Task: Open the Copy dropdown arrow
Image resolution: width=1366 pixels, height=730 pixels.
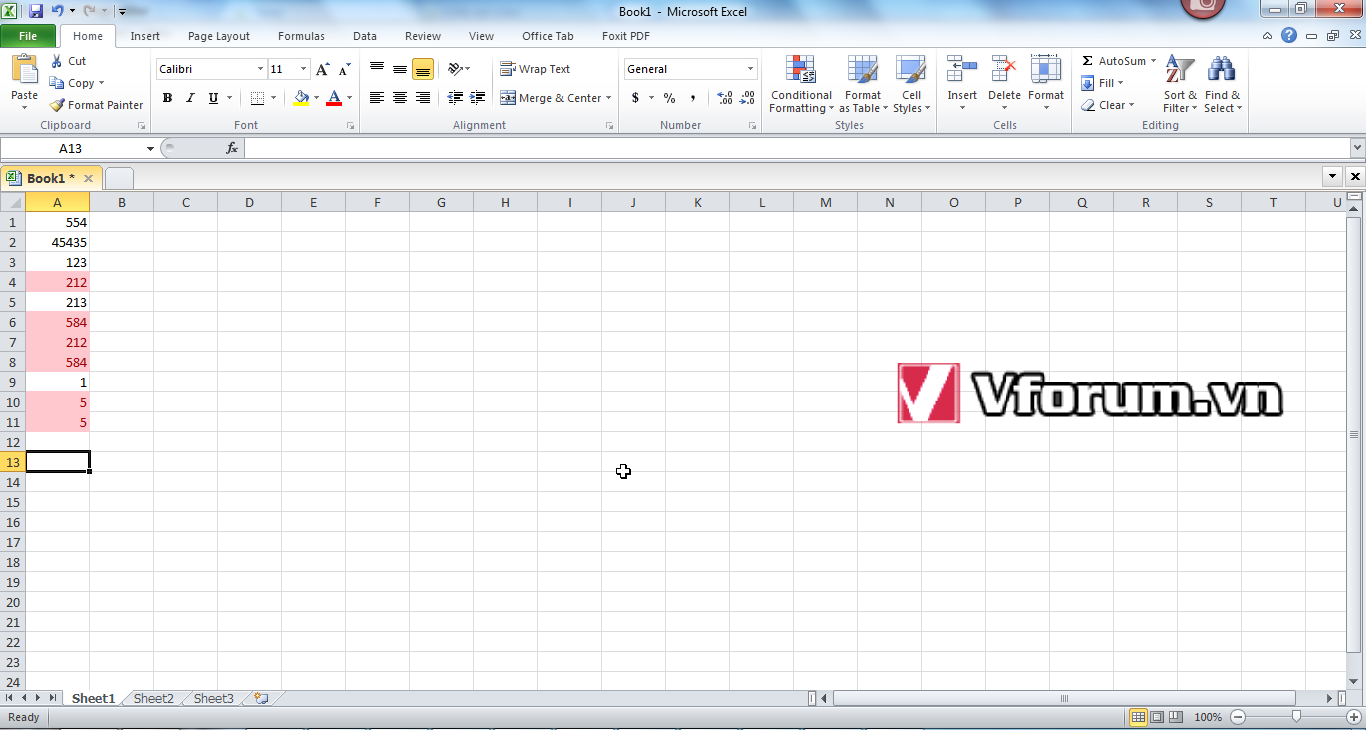Action: (x=101, y=83)
